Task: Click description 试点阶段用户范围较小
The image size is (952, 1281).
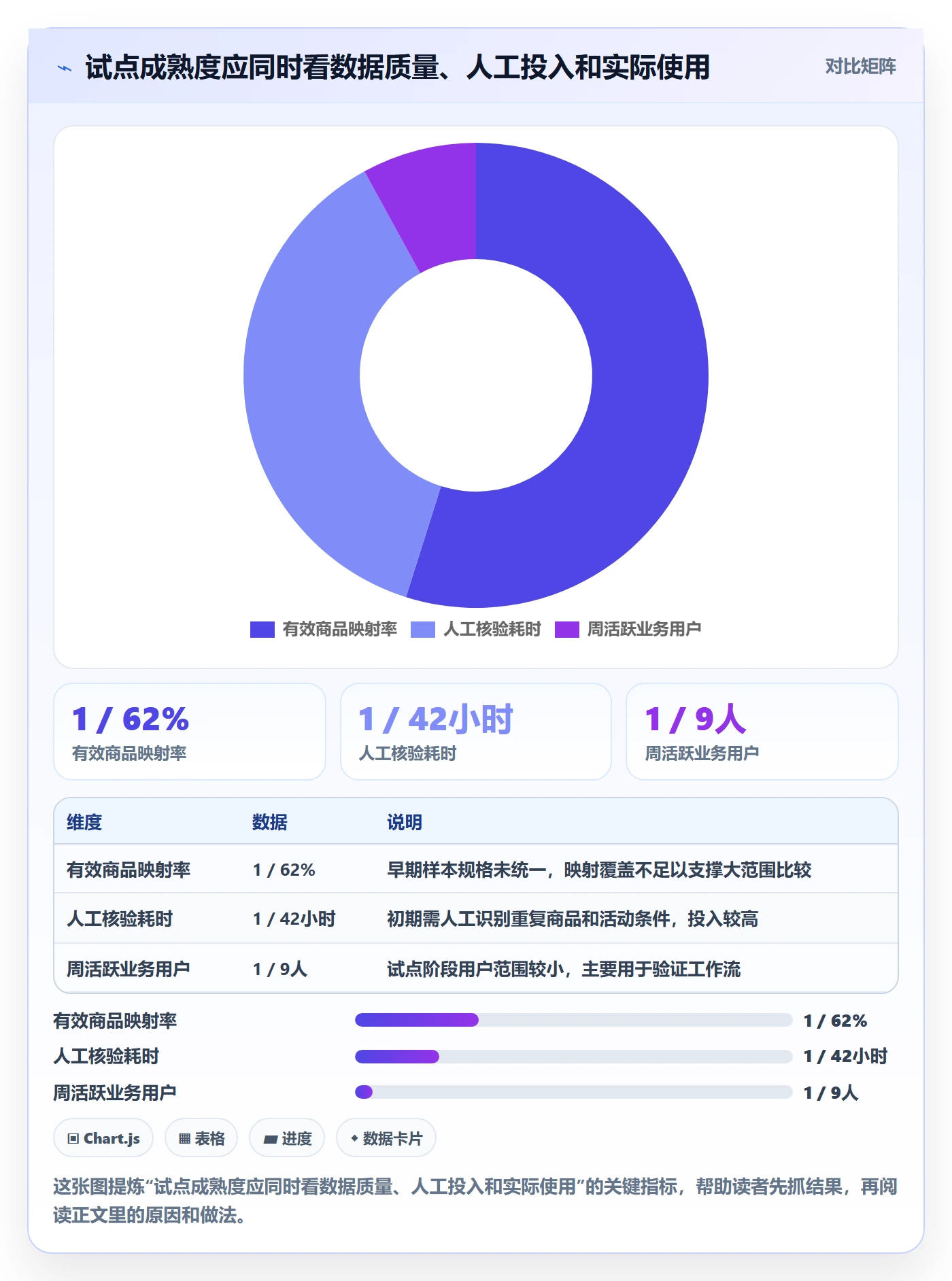Action: [x=564, y=968]
